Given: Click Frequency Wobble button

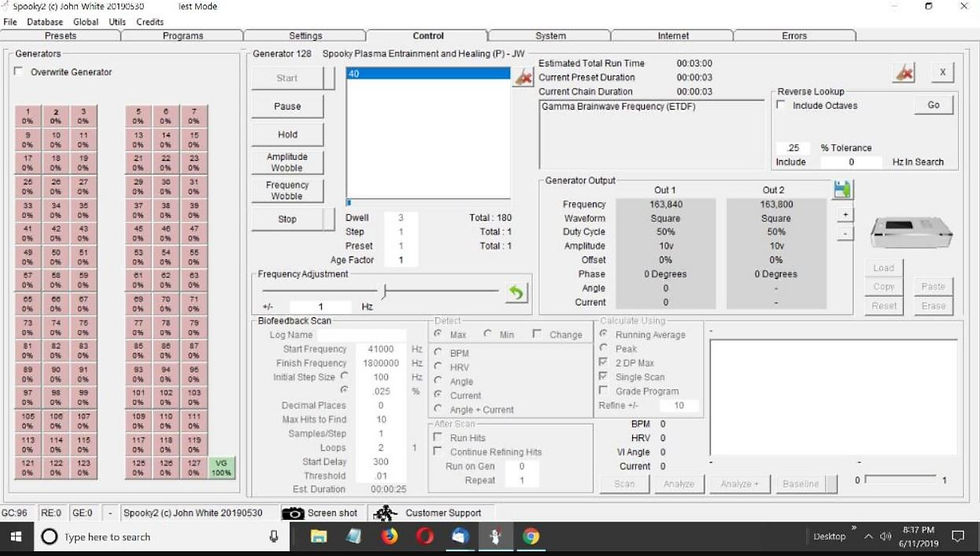Looking at the screenshot, I should 288,191.
